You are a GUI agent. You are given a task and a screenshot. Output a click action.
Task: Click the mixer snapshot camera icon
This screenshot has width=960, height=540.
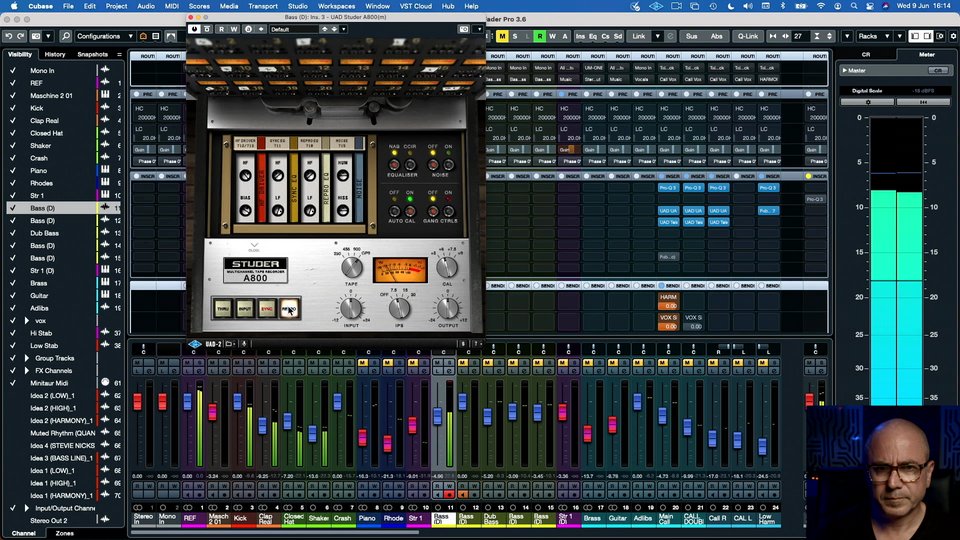(36, 36)
